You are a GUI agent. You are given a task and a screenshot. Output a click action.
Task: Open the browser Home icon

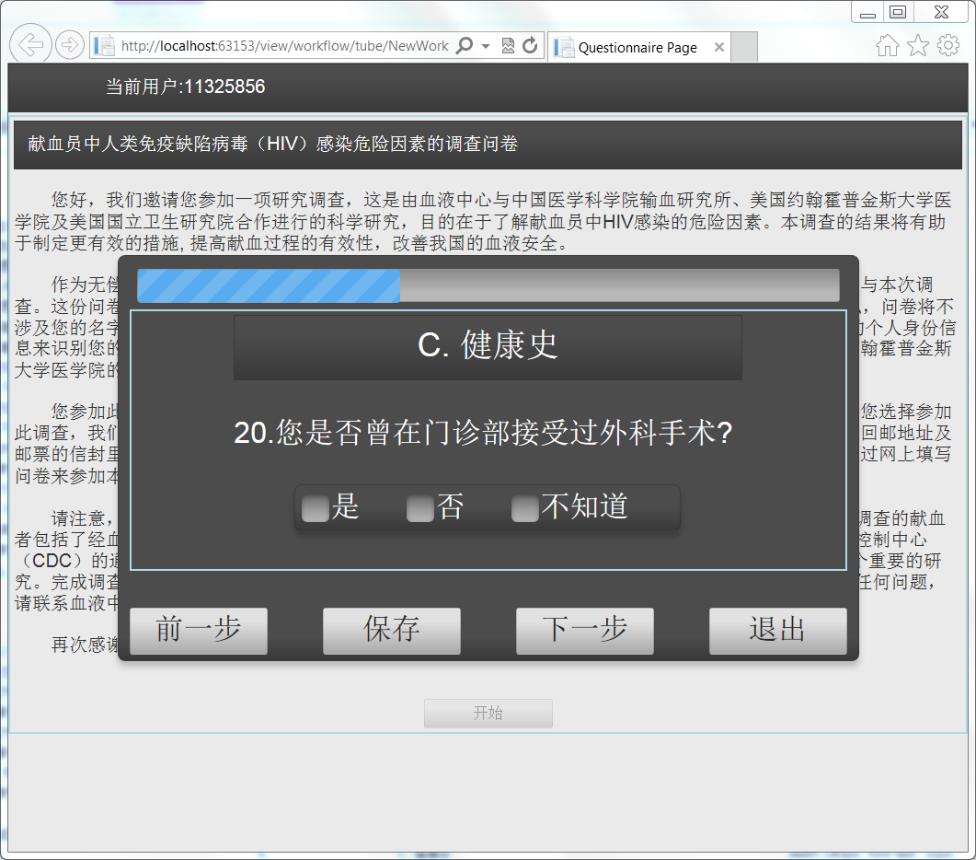click(887, 45)
